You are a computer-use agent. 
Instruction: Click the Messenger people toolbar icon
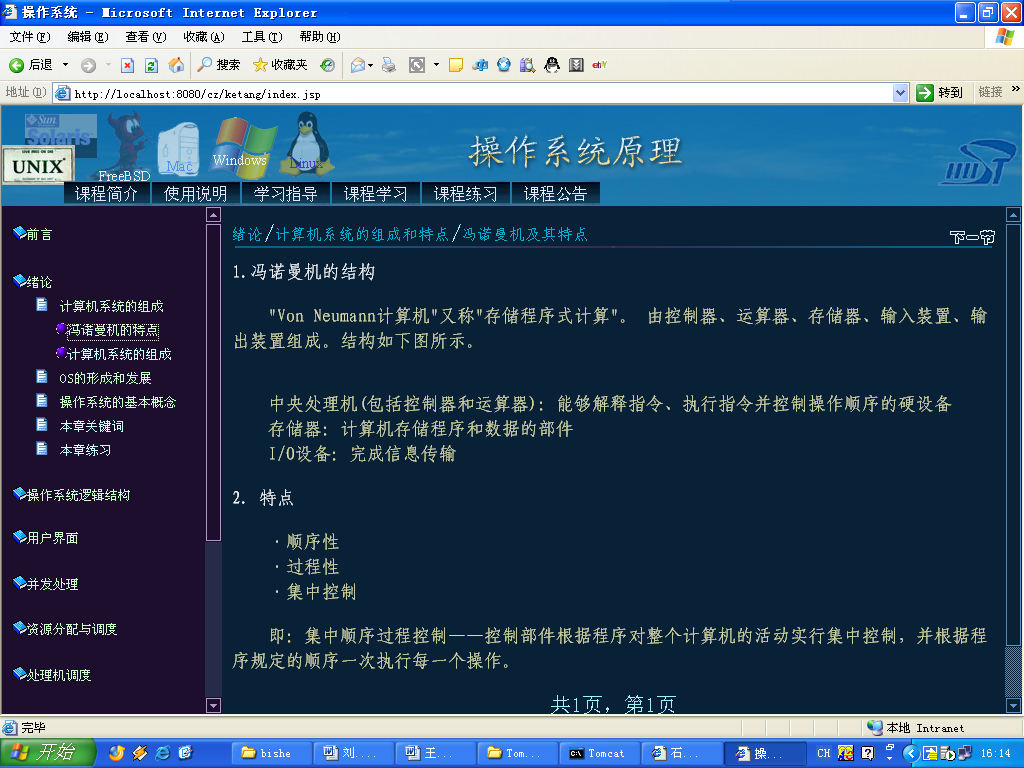point(480,65)
